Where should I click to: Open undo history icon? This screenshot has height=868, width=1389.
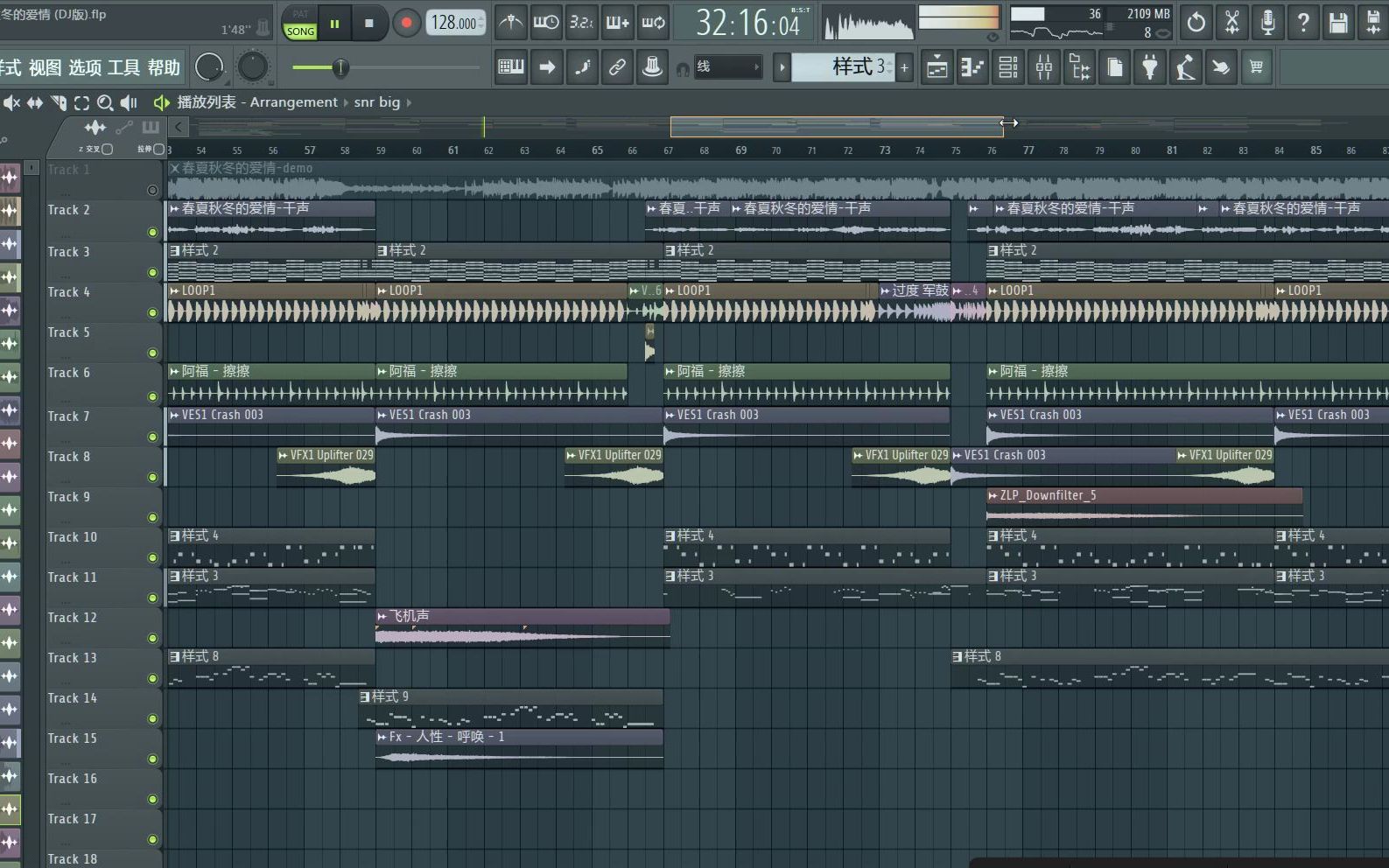click(1196, 23)
